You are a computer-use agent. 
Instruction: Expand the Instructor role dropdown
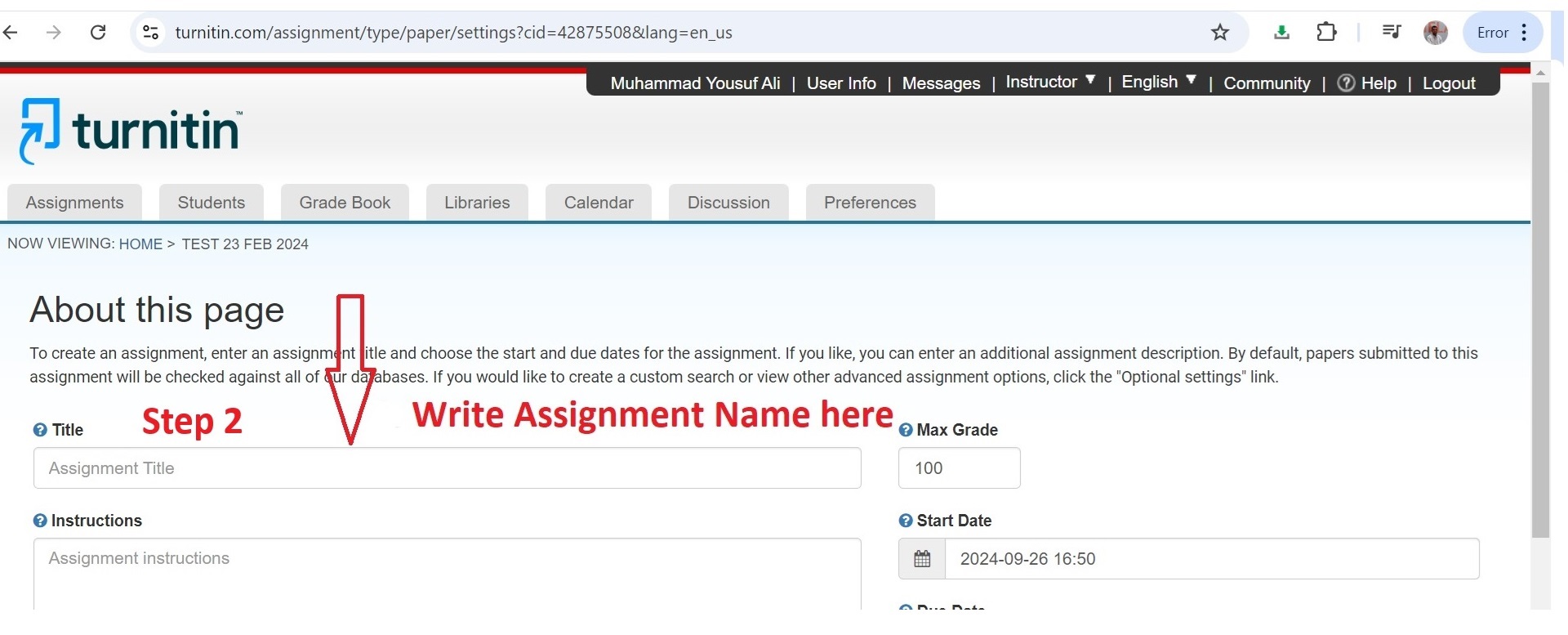tap(1050, 82)
